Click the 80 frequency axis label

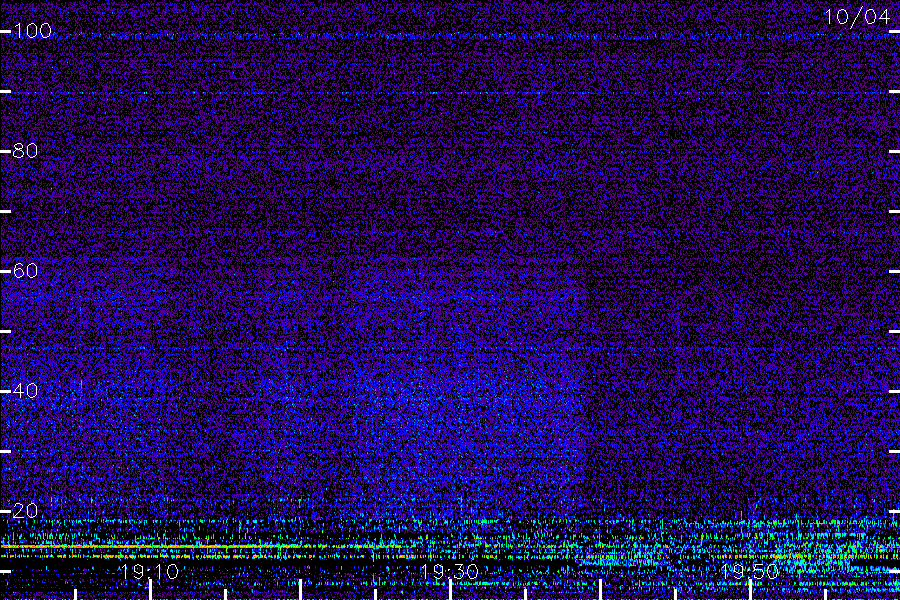pyautogui.click(x=25, y=151)
